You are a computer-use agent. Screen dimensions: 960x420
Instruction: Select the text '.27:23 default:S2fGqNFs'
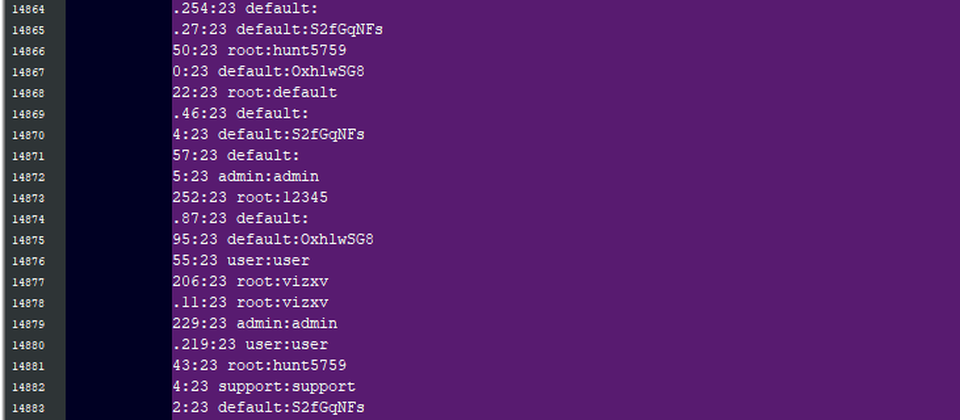point(278,29)
